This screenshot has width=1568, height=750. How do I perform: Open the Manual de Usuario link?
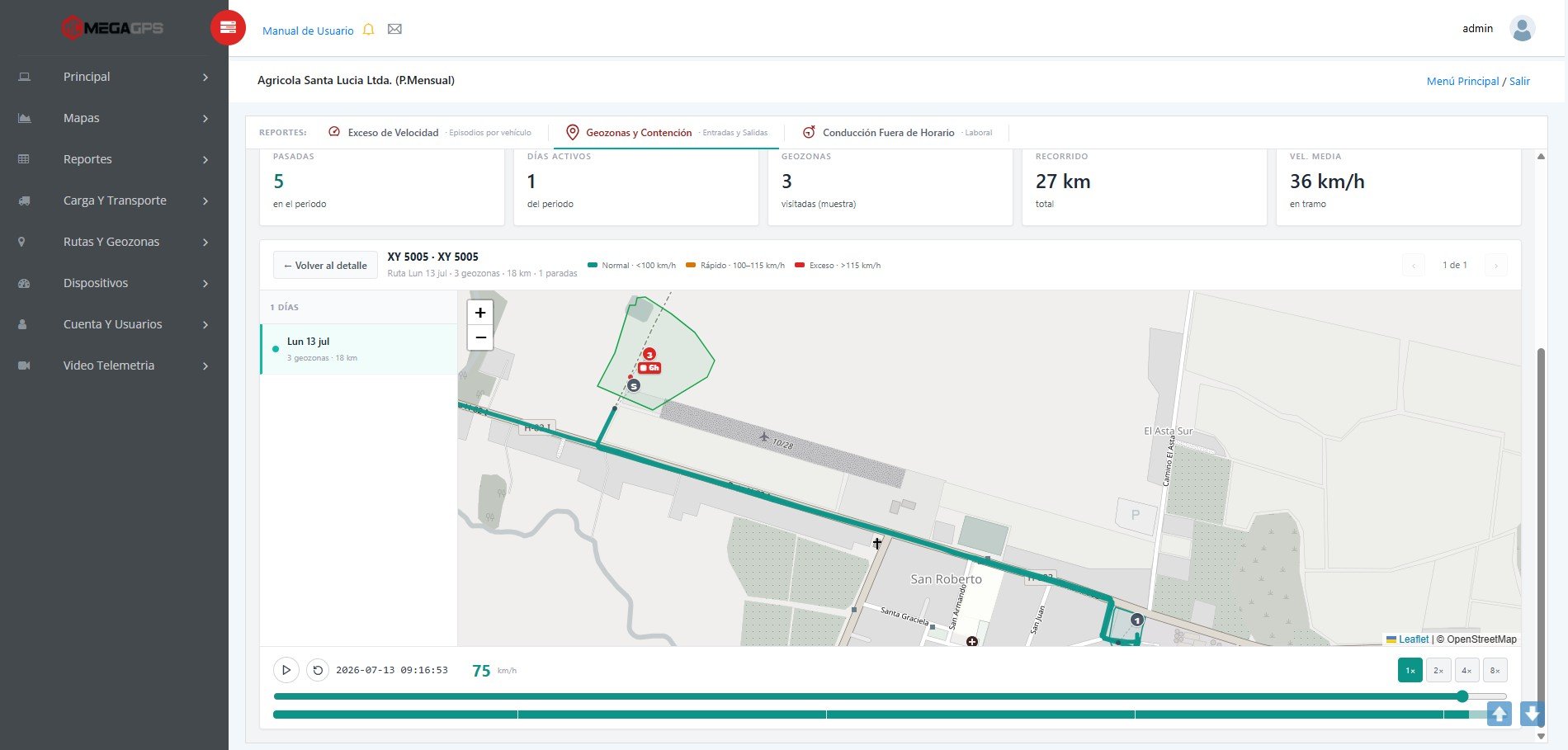[x=308, y=31]
